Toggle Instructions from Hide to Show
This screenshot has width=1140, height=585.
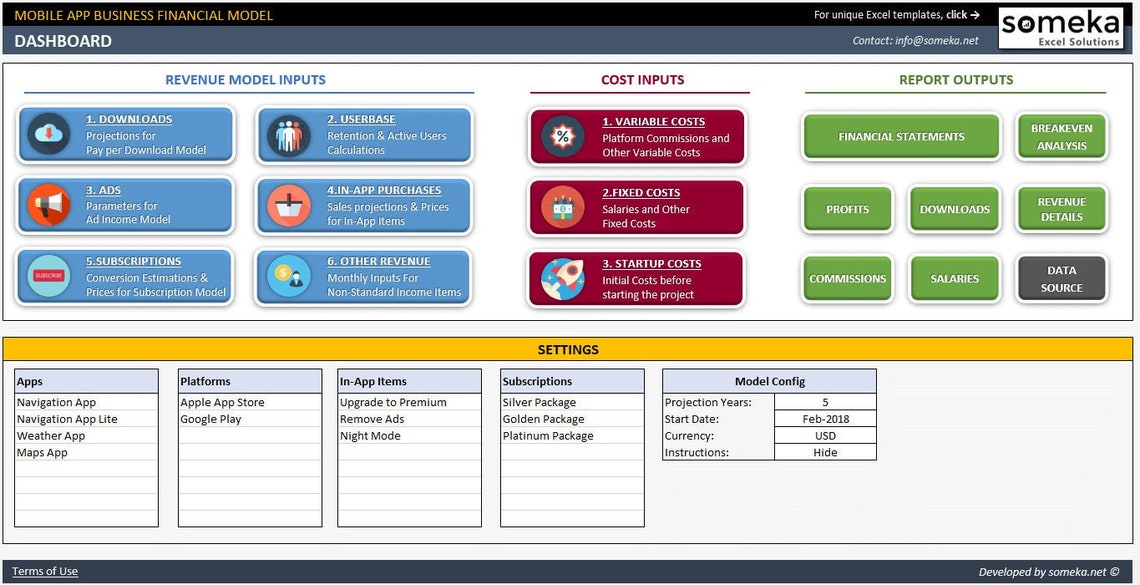point(825,452)
